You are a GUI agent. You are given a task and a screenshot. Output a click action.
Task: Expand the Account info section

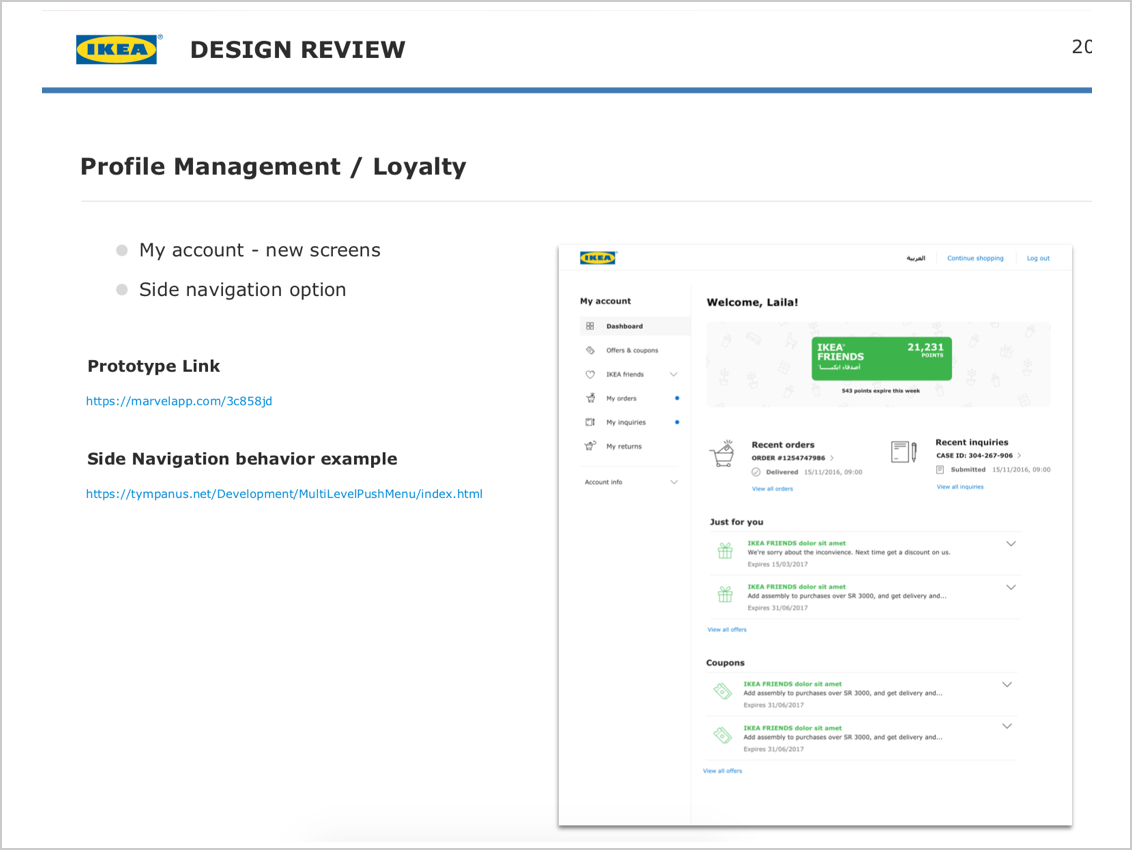(673, 481)
